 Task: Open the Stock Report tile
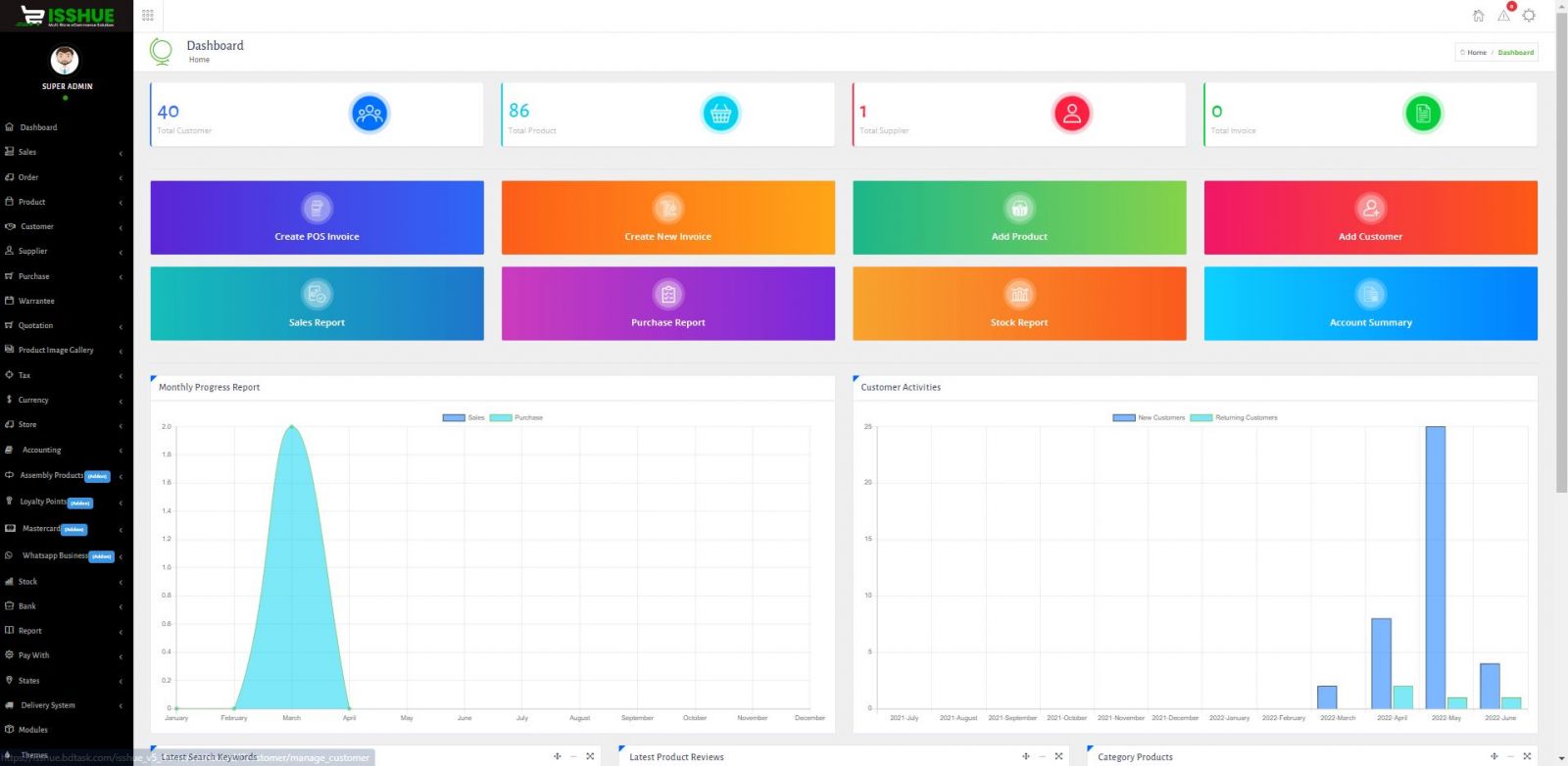click(x=1019, y=304)
